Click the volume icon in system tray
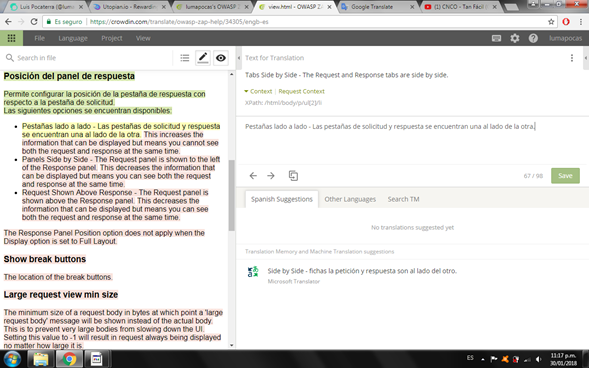 pyautogui.click(x=539, y=359)
